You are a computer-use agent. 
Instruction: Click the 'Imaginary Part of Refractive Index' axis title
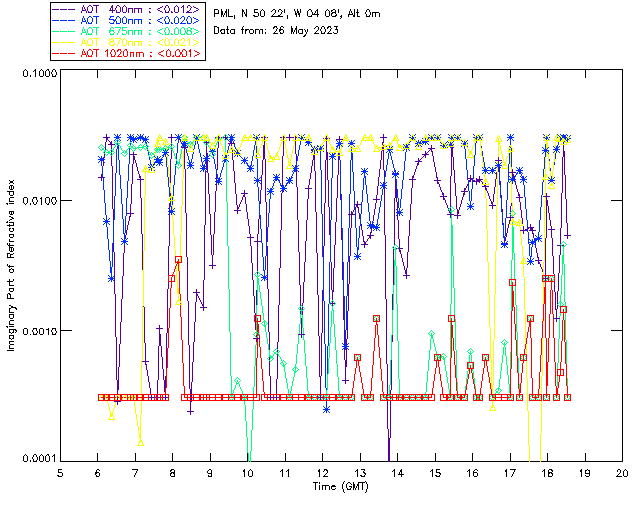(x=13, y=266)
